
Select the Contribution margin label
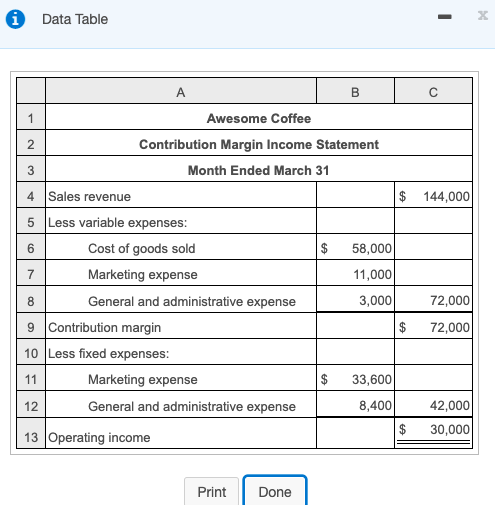(105, 327)
